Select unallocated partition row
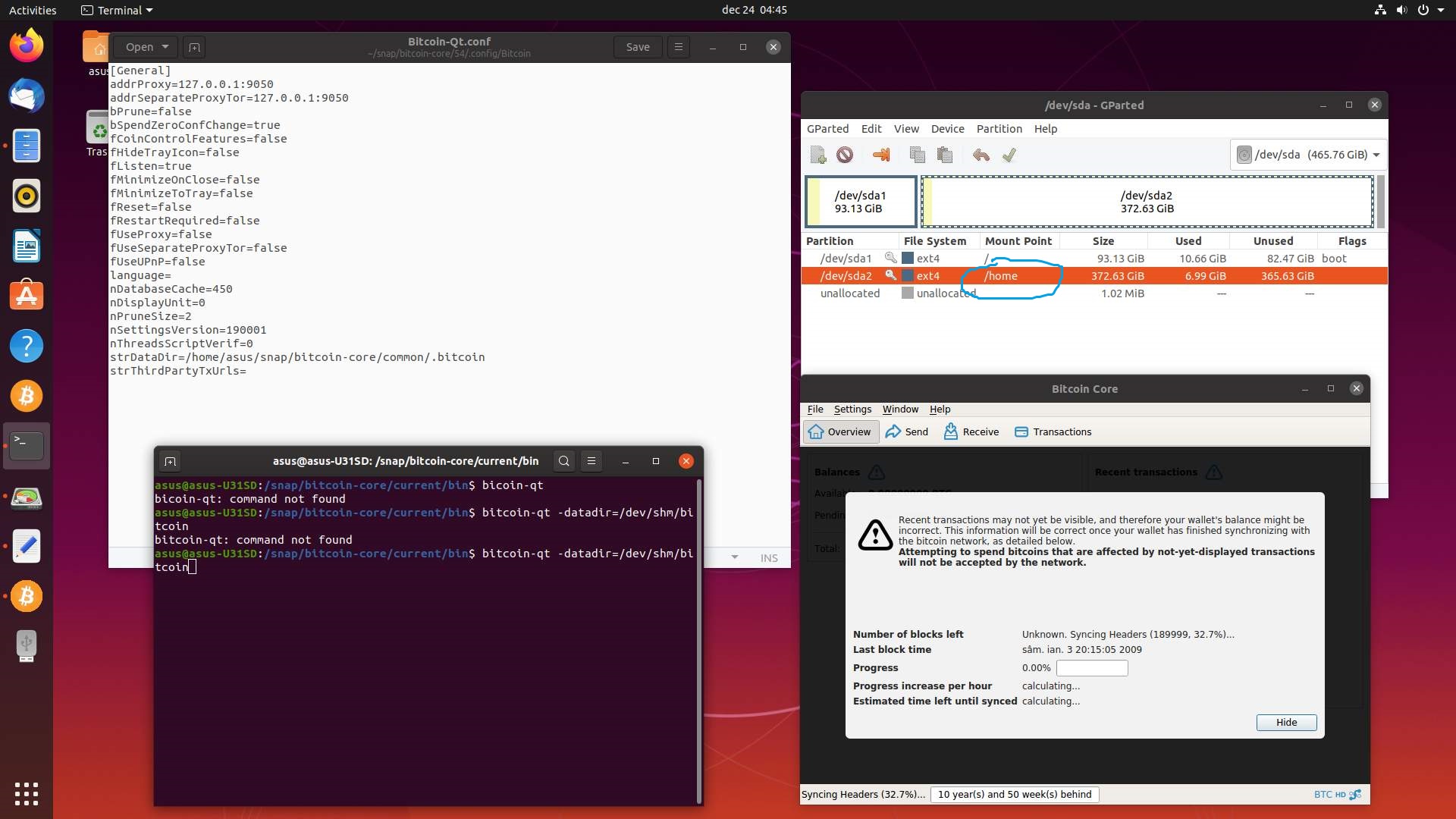This screenshot has width=1456, height=819. [1094, 293]
